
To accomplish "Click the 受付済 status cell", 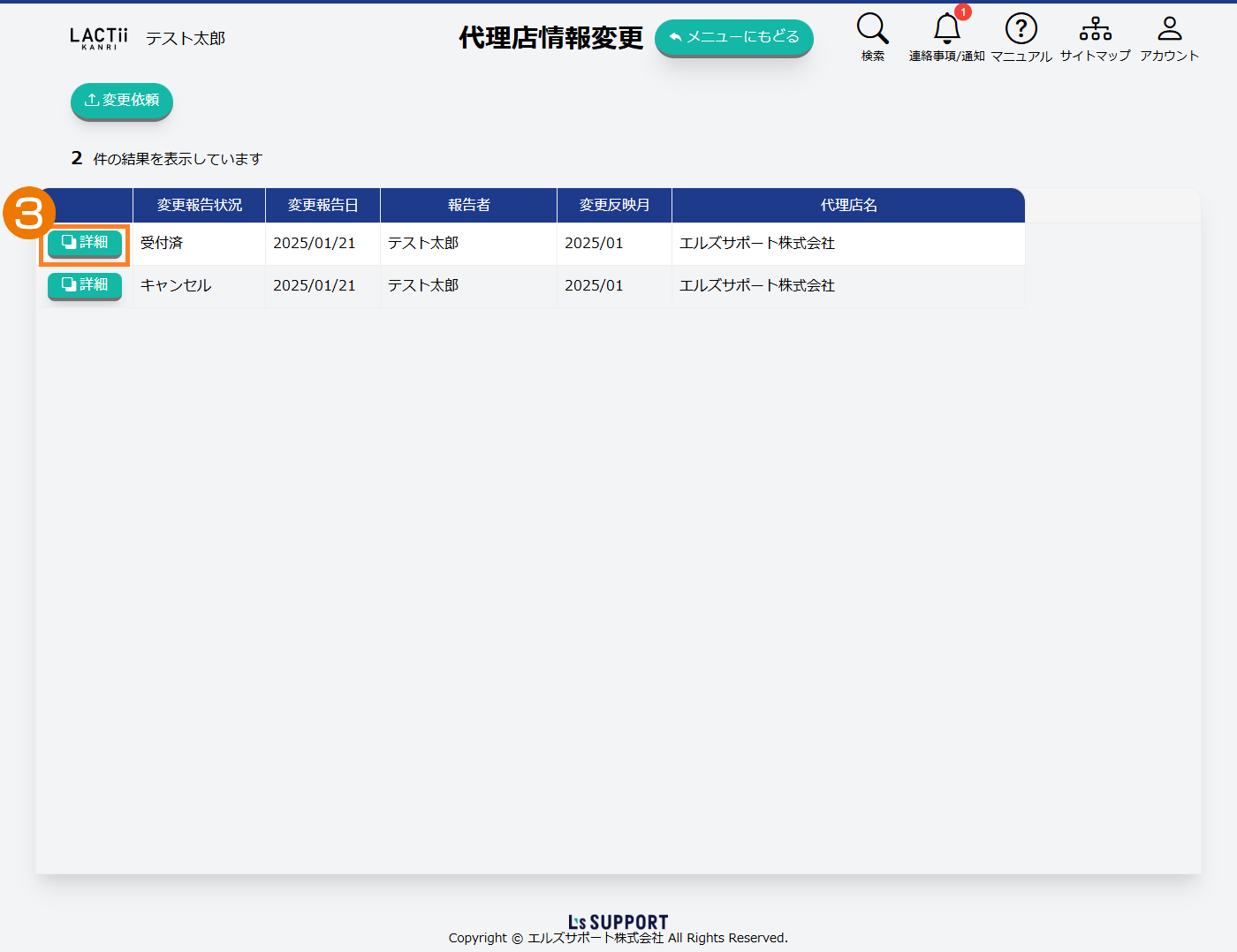I will coord(162,243).
